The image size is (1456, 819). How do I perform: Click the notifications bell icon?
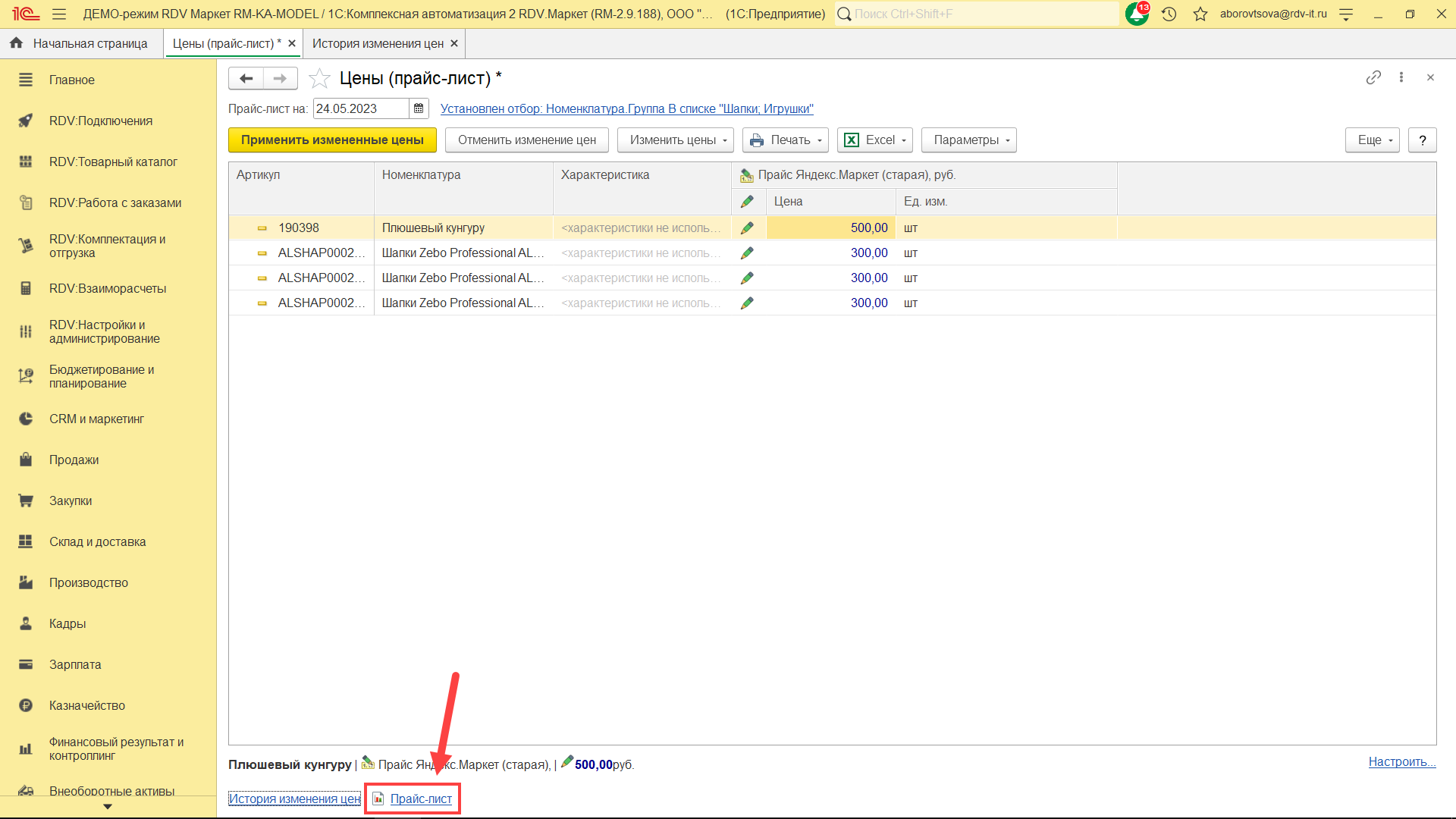1136,14
